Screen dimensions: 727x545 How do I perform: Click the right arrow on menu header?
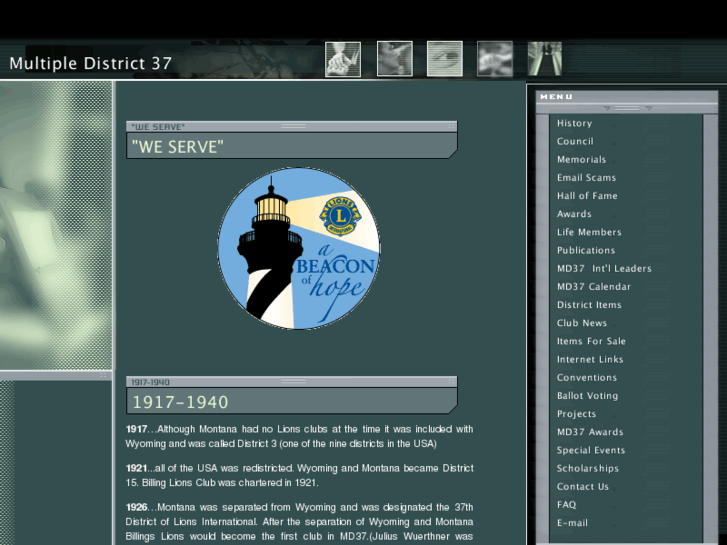648,109
